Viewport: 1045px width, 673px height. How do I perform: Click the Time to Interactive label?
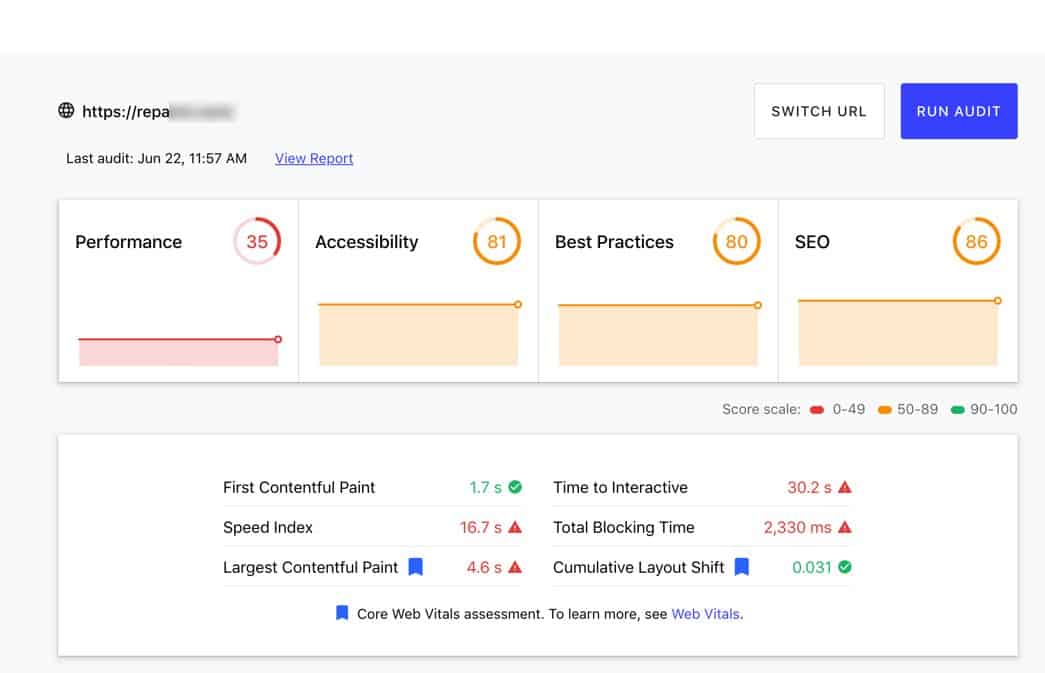620,487
